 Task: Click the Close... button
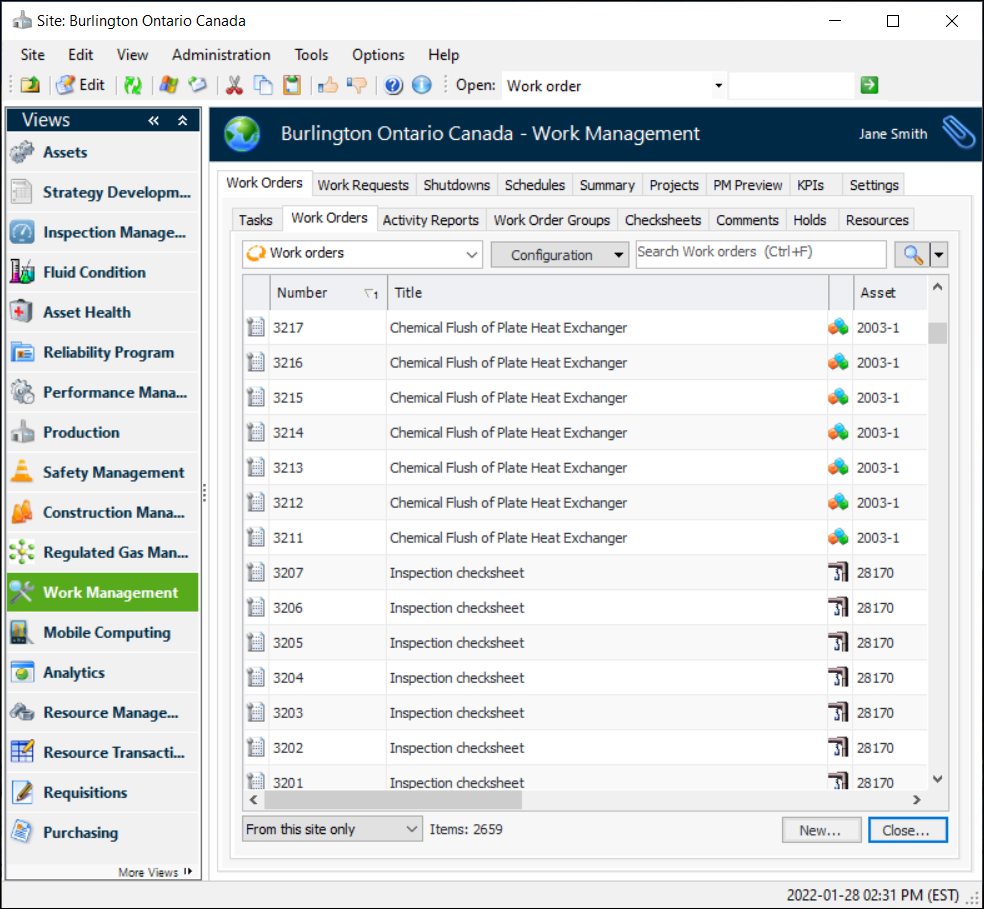click(x=906, y=830)
